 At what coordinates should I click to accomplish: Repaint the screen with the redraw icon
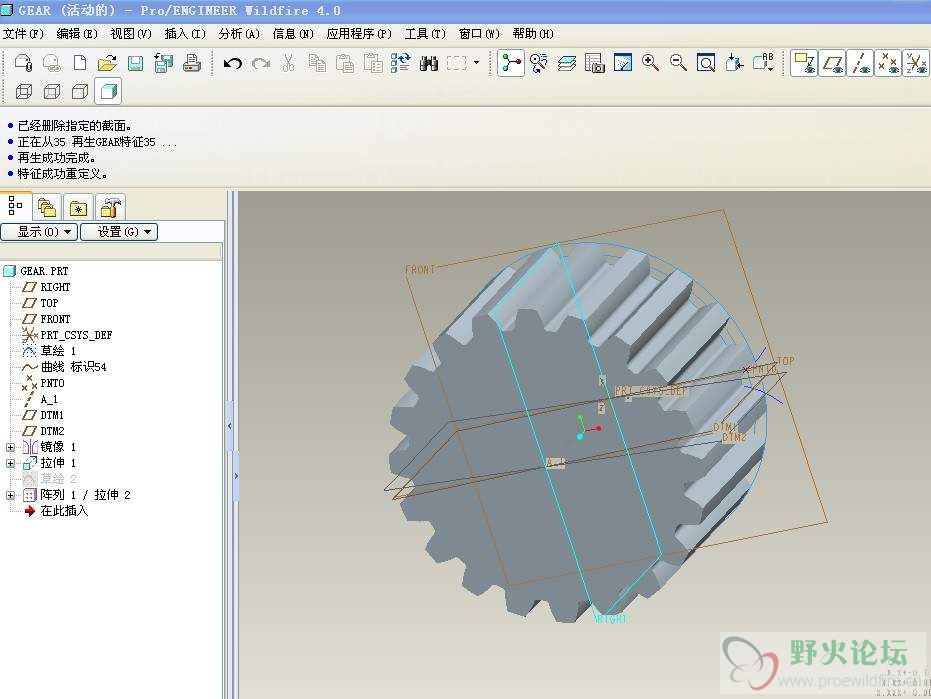click(623, 62)
